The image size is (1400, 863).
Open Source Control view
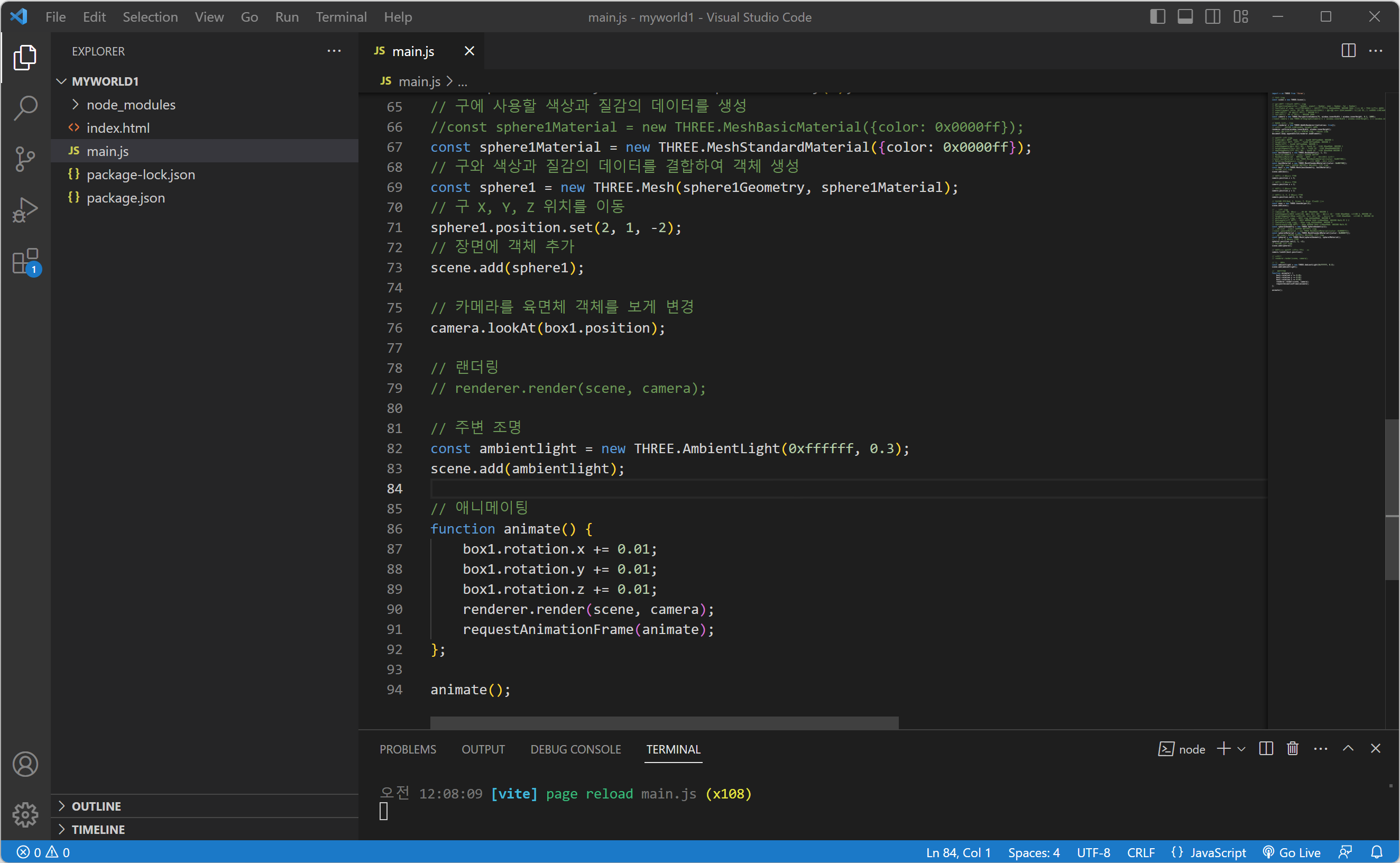25,159
